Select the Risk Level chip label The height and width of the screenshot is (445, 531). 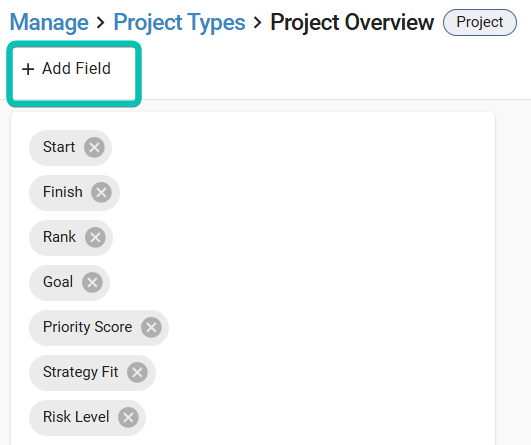[76, 417]
